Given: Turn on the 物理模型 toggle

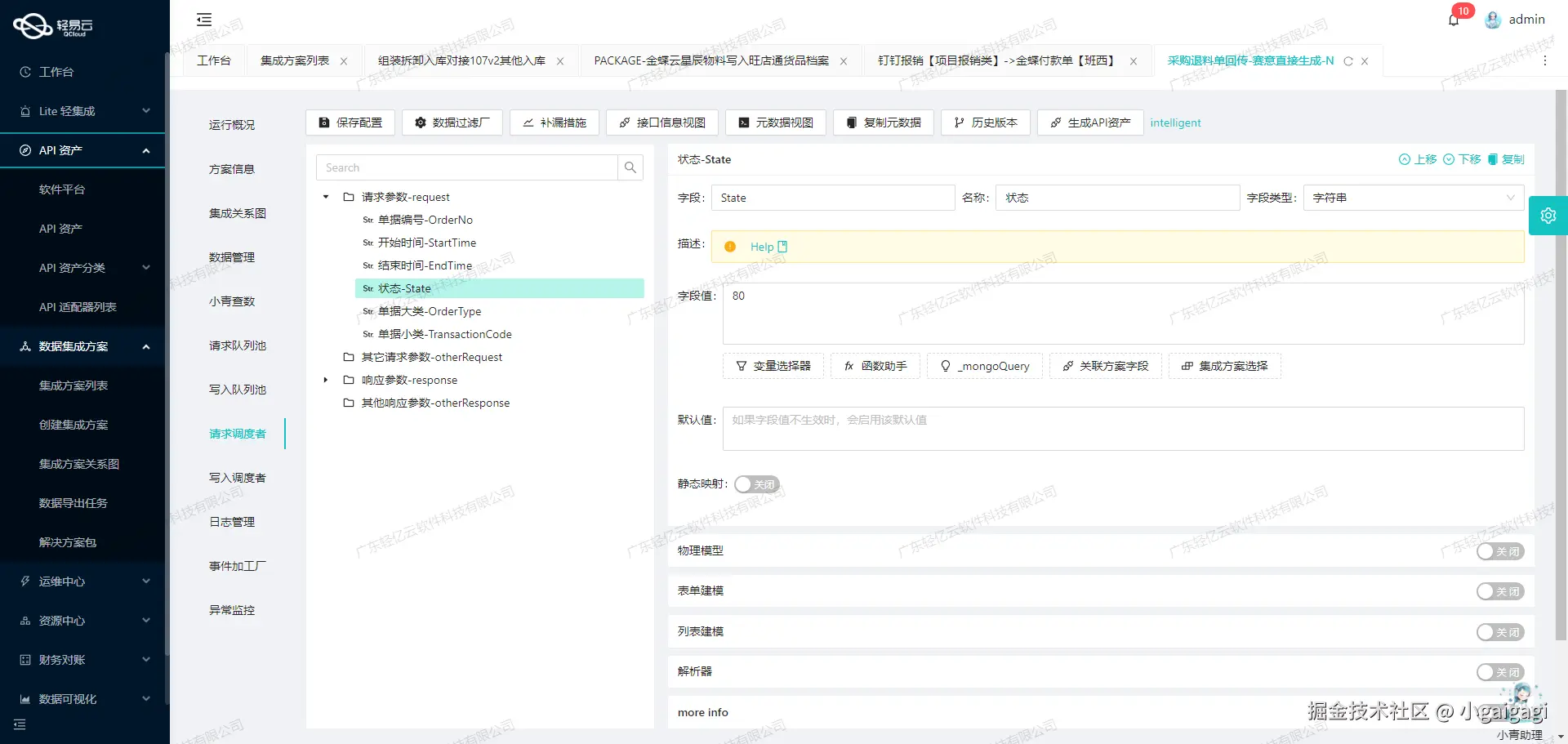Looking at the screenshot, I should pos(1499,551).
